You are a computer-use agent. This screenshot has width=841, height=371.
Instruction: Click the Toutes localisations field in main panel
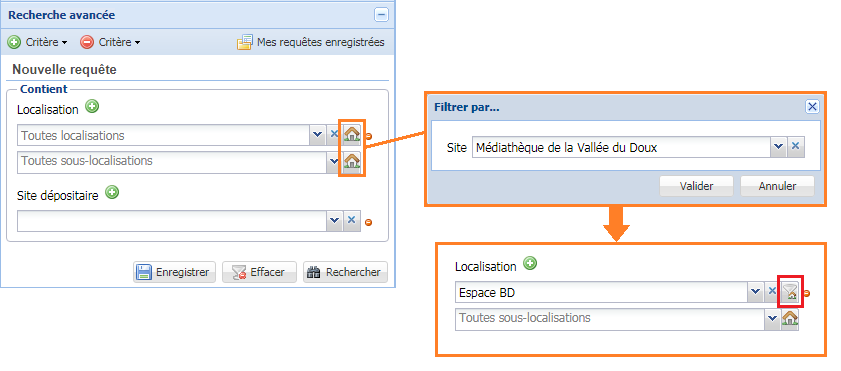(163, 135)
